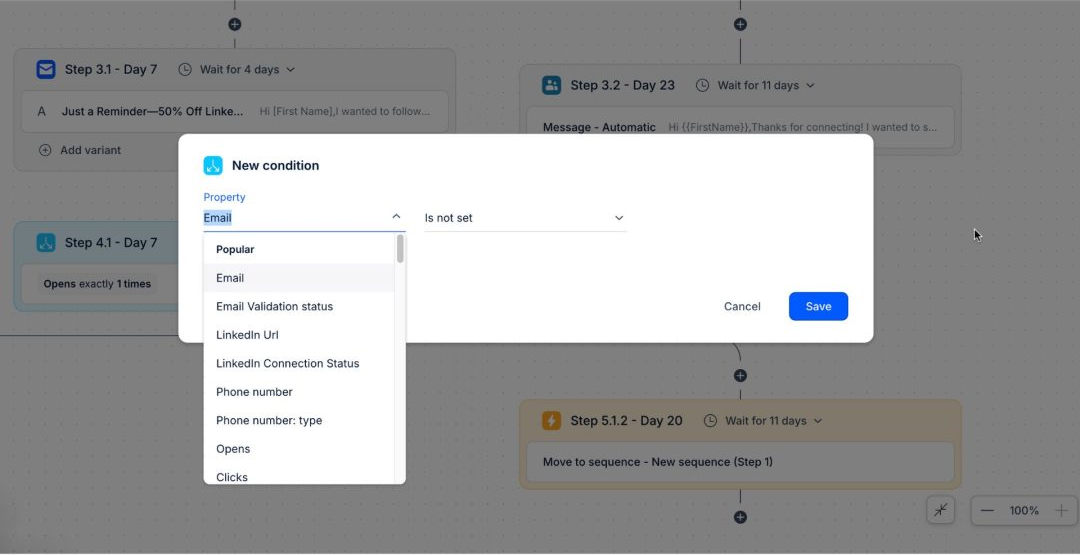This screenshot has width=1080, height=555.
Task: Open the Is not set operator dropdown
Action: 526,218
